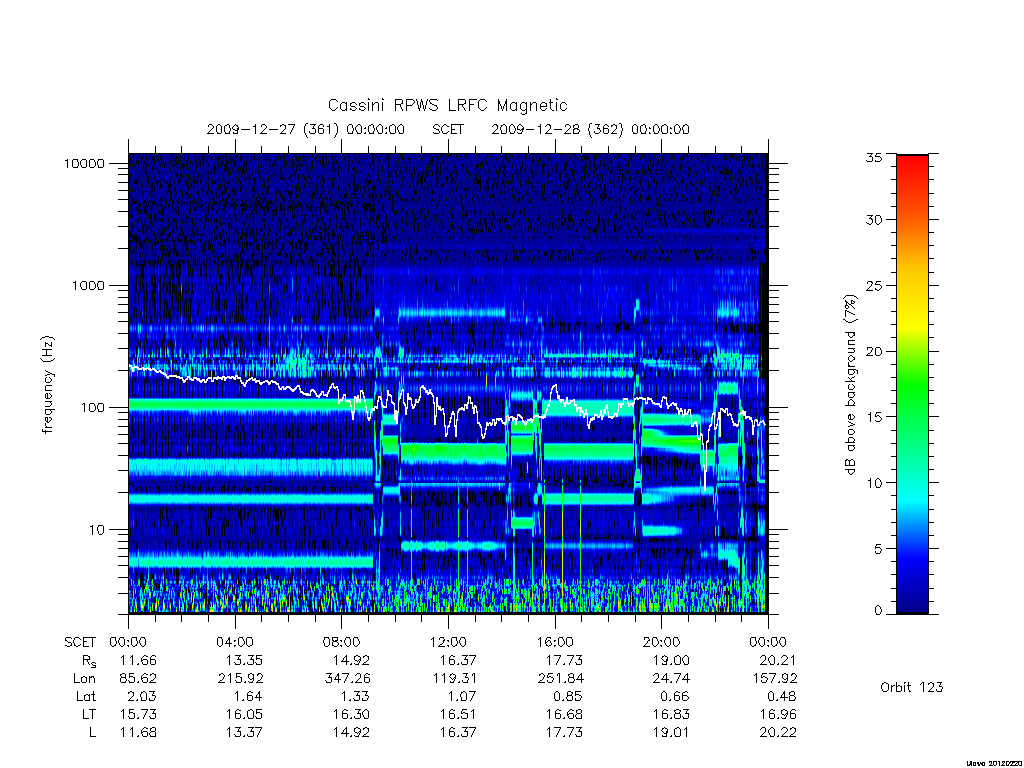Click the 'LT' row label
Image resolution: width=1024 pixels, height=768 pixels.
[x=89, y=714]
